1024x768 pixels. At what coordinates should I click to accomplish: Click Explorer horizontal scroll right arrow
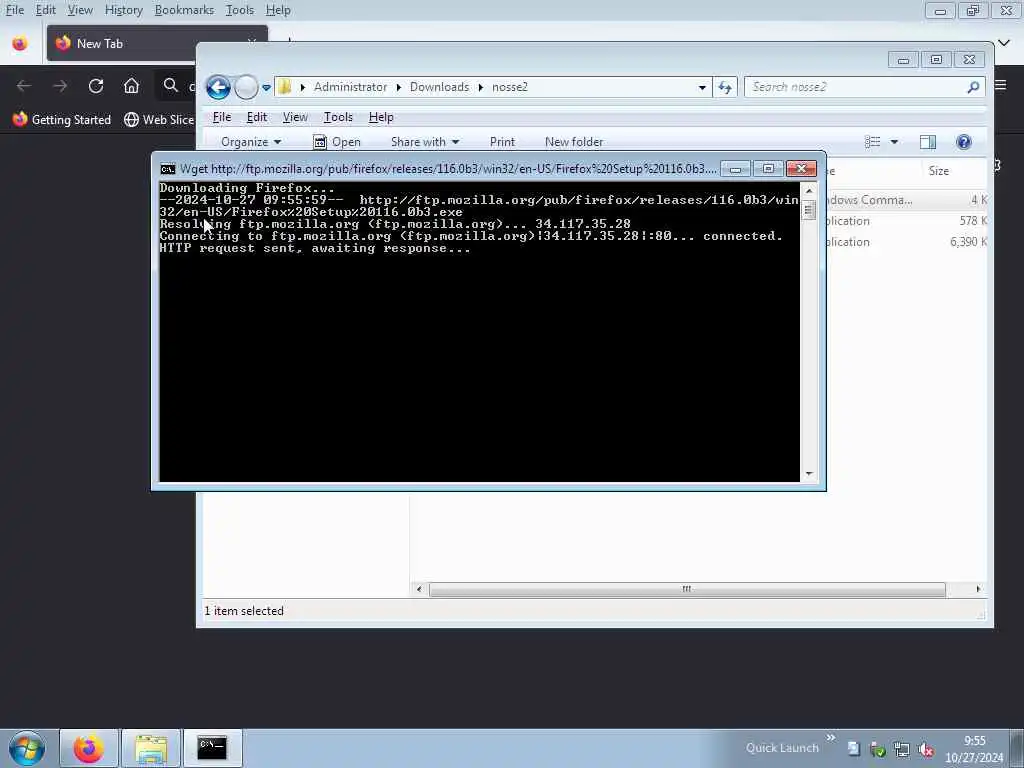[x=978, y=589]
